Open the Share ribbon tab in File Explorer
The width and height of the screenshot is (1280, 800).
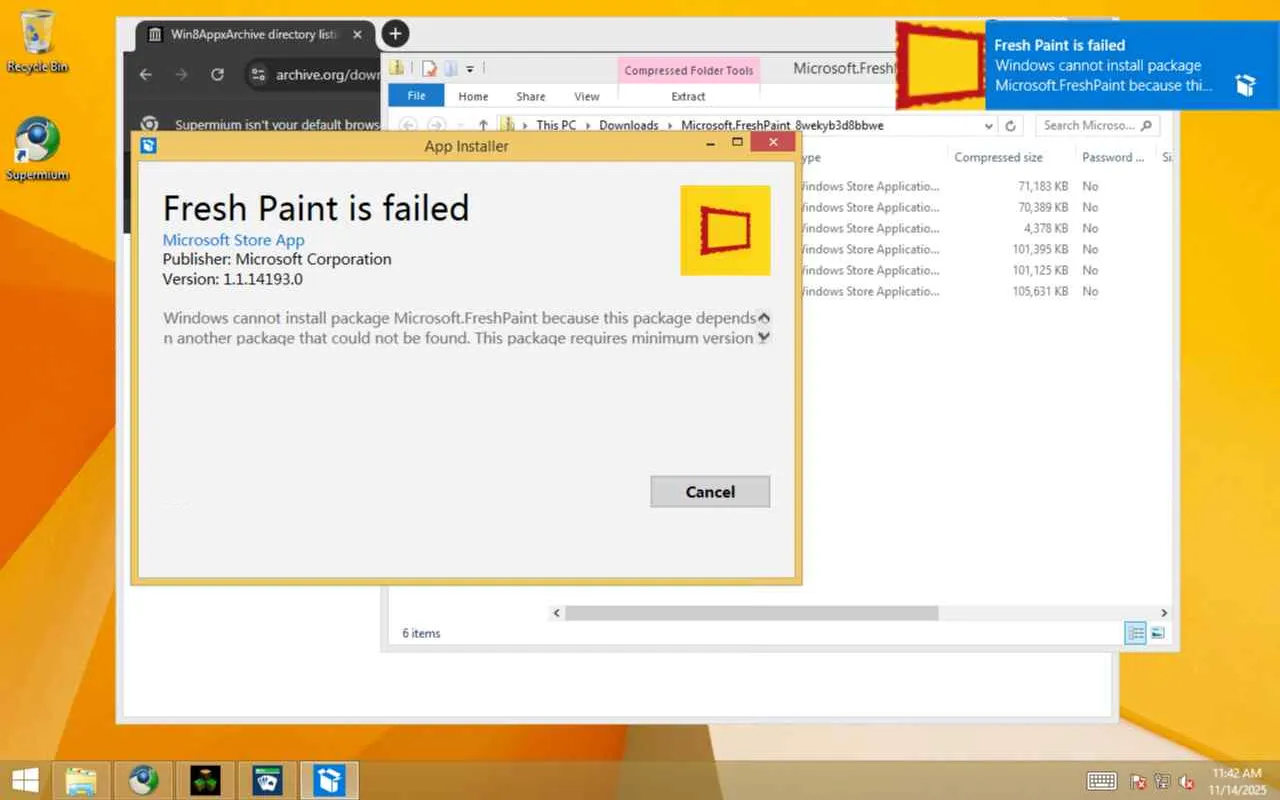(x=531, y=96)
